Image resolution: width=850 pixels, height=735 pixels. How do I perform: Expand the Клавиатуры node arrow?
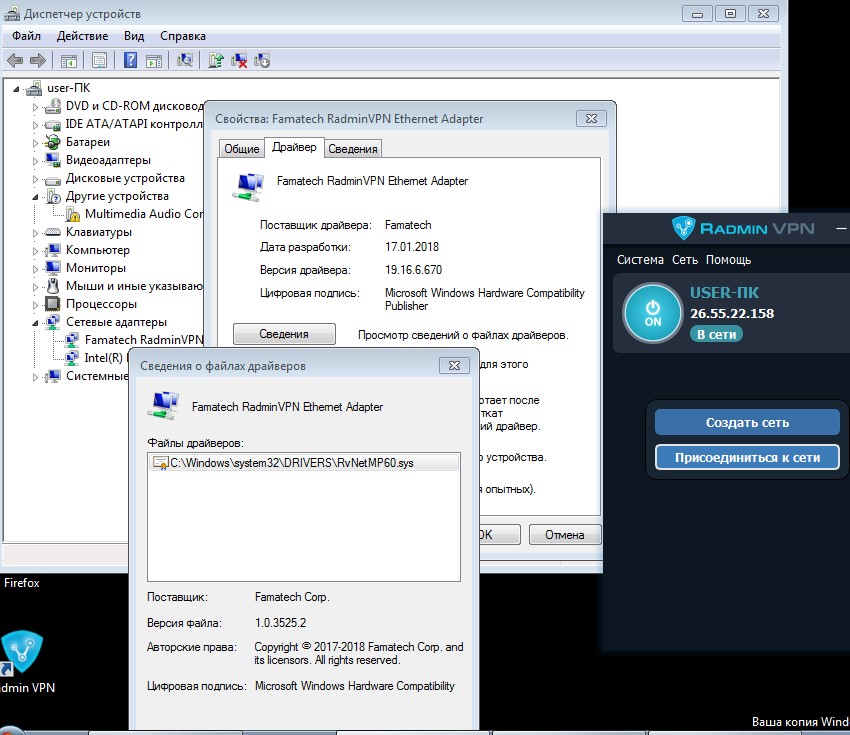click(x=35, y=233)
